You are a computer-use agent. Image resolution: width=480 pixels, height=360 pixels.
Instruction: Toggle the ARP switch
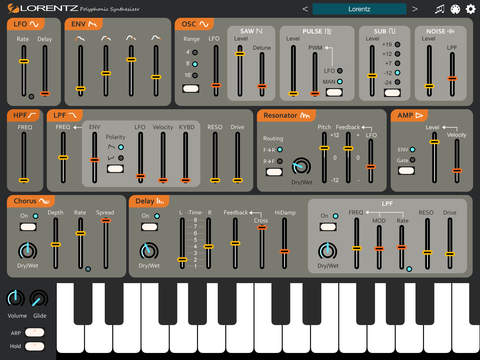point(34,332)
